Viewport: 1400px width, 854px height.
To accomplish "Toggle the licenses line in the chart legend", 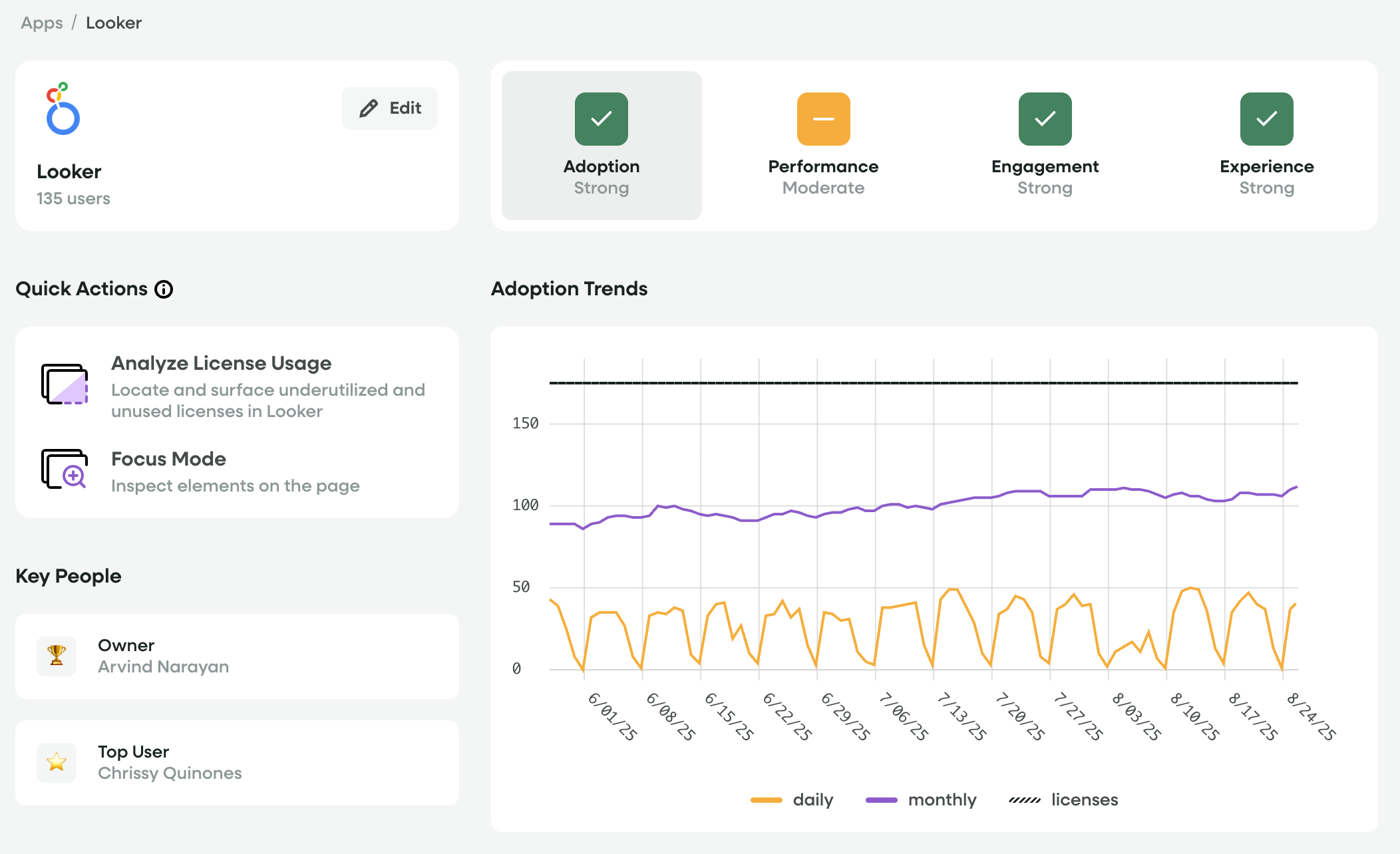I will pyautogui.click(x=1062, y=799).
